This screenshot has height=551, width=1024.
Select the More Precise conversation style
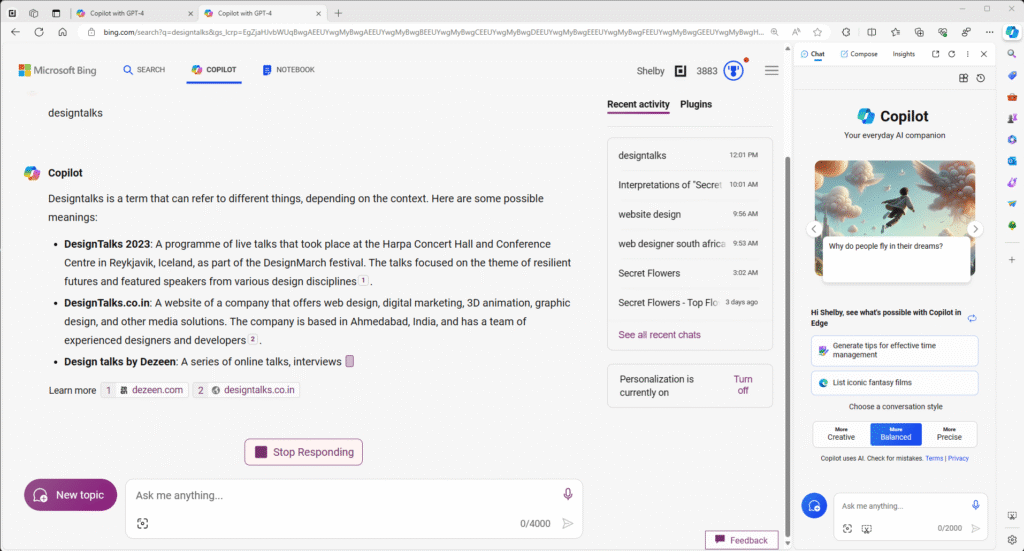[949, 433]
